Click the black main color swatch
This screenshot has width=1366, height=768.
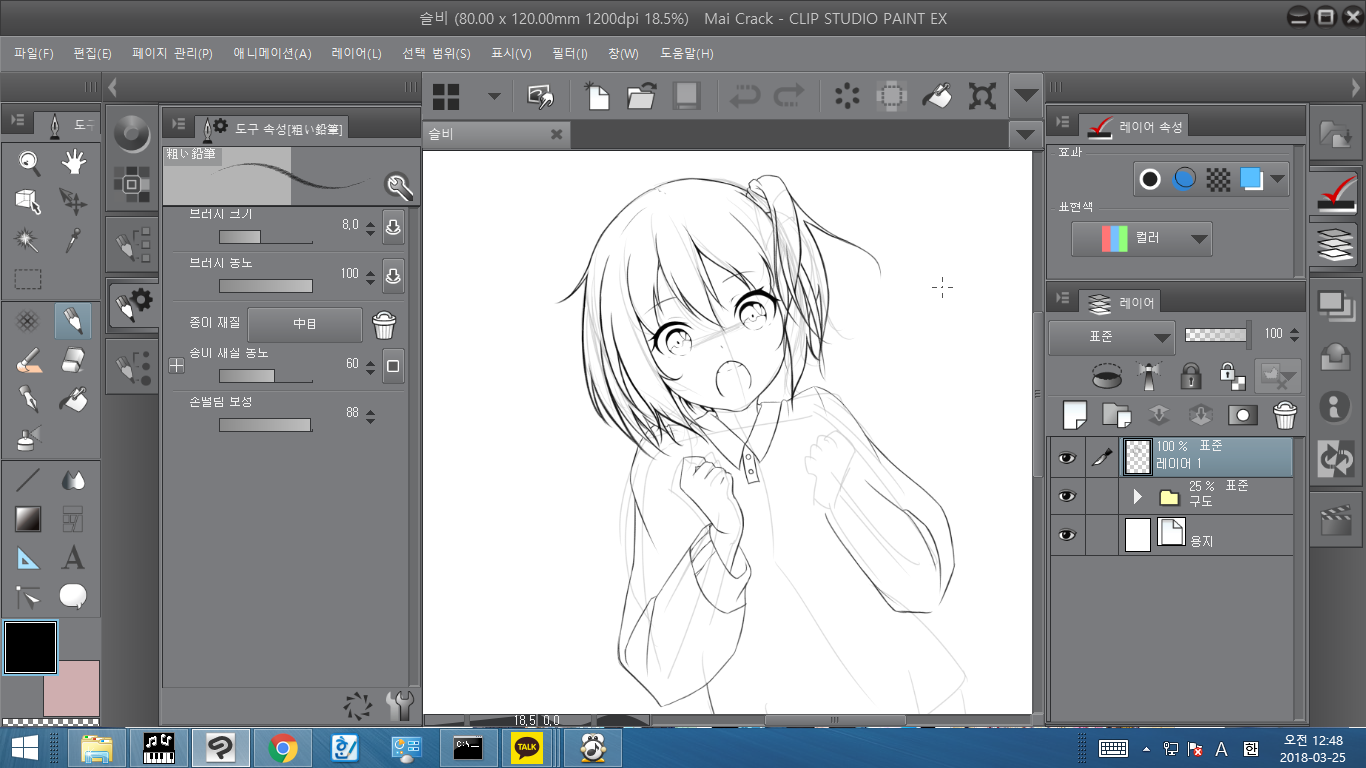pyautogui.click(x=31, y=647)
